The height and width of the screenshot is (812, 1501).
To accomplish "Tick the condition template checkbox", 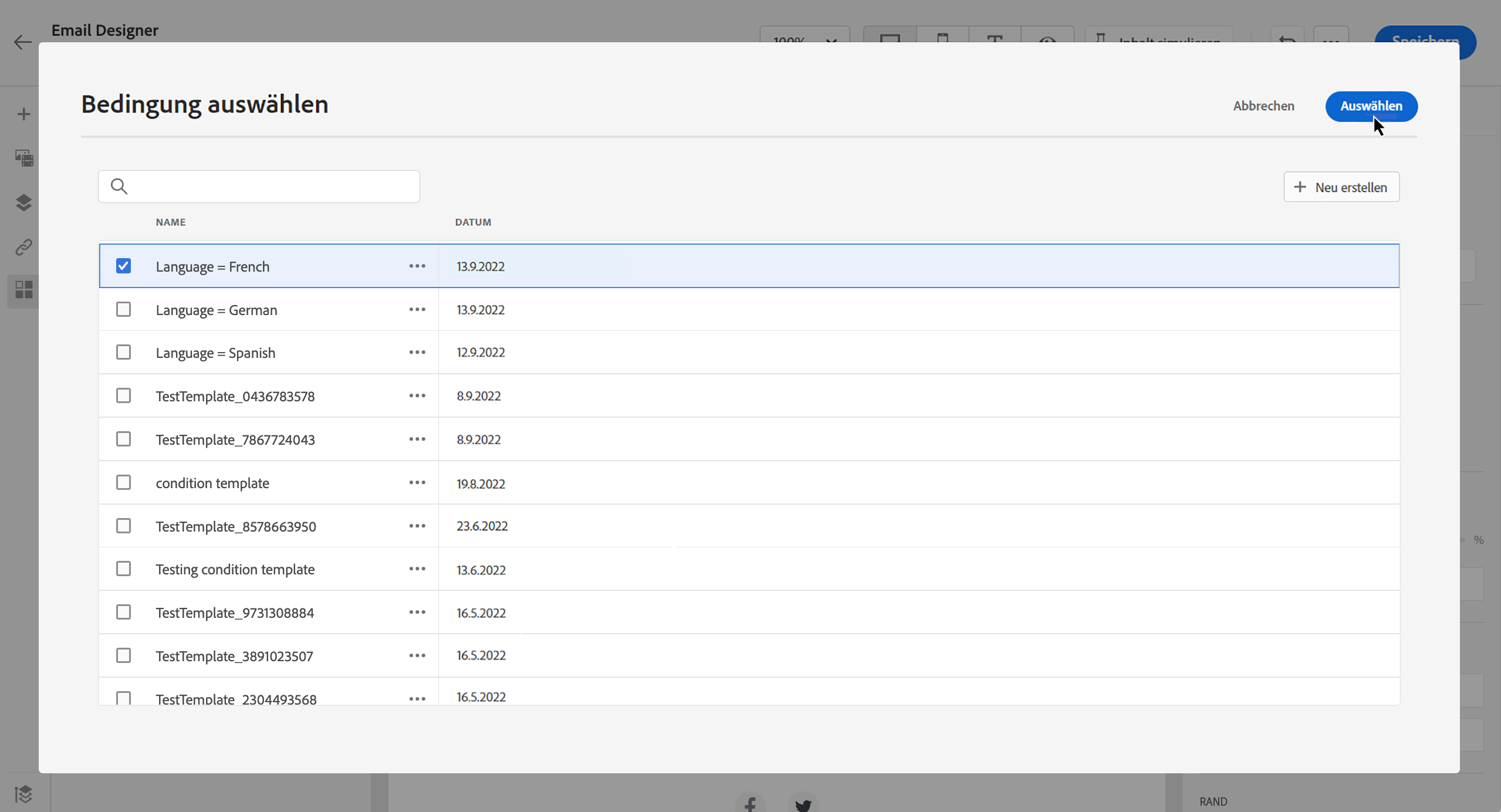I will (123, 482).
